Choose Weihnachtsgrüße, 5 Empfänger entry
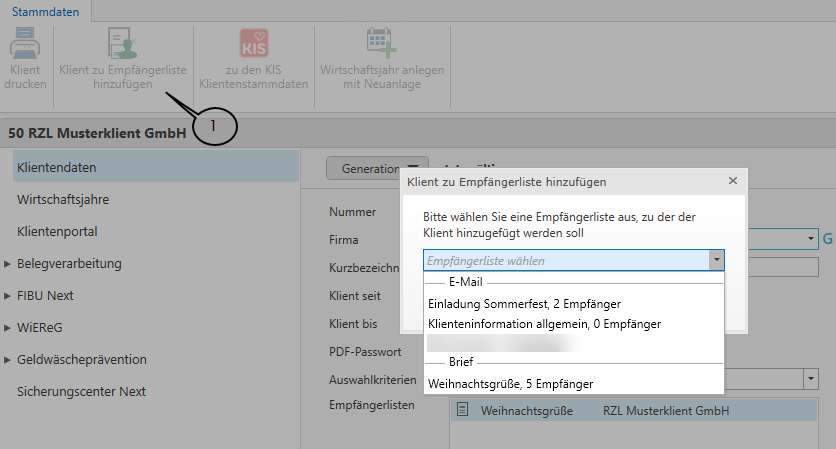This screenshot has width=836, height=449. click(510, 382)
